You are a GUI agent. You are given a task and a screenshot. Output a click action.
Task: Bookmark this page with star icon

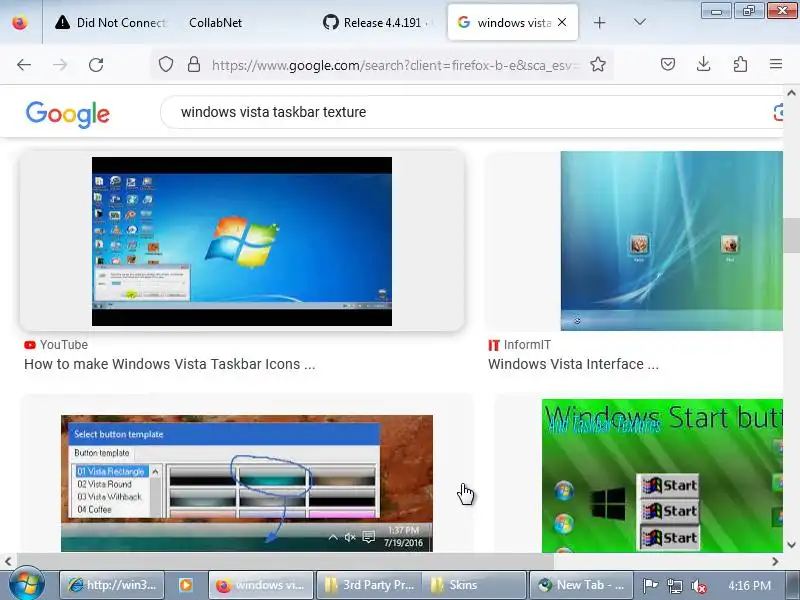(598, 65)
